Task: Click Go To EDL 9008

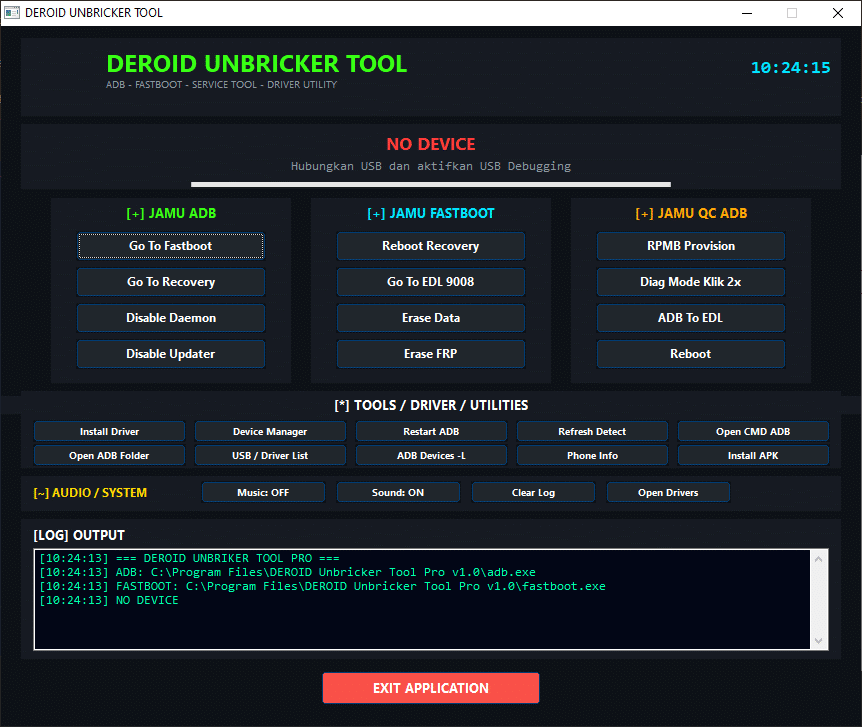Action: pos(430,282)
